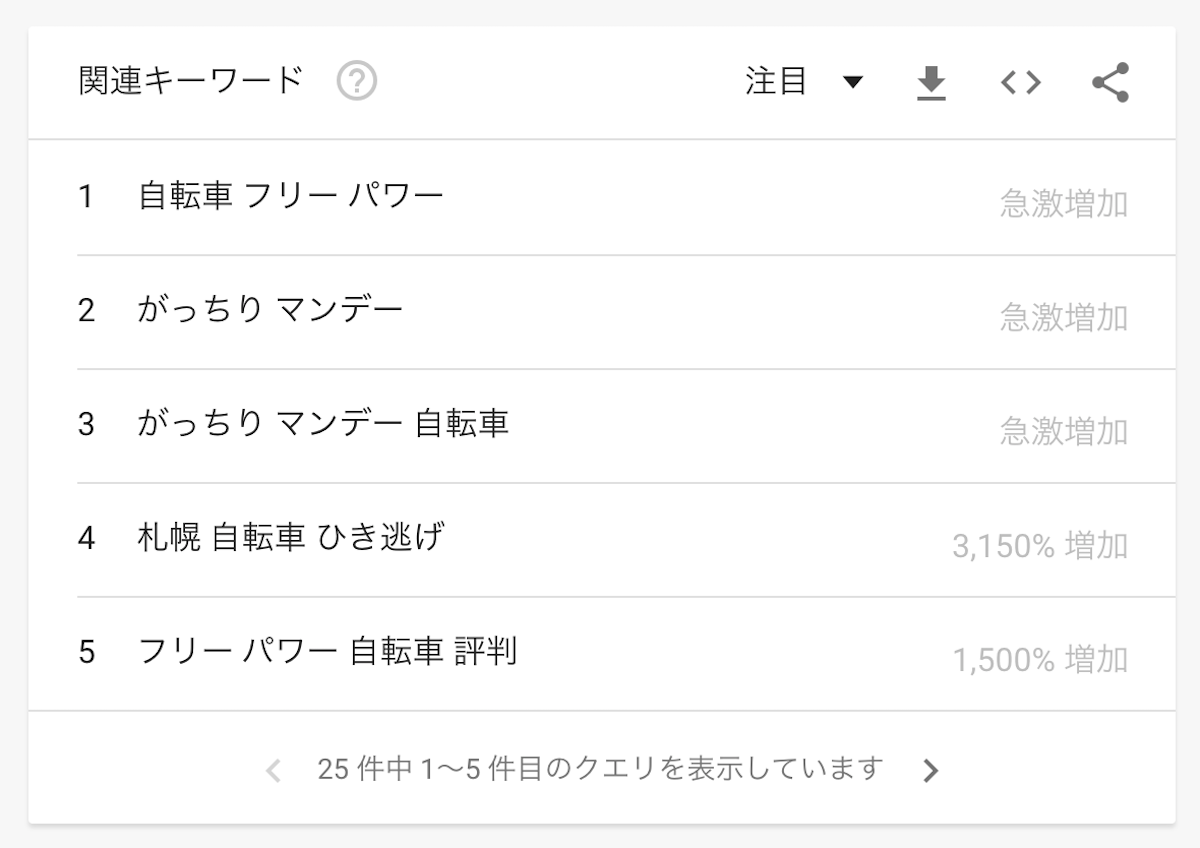This screenshot has height=848, width=1200.
Task: Open the embed code icon
Action: click(x=1020, y=82)
